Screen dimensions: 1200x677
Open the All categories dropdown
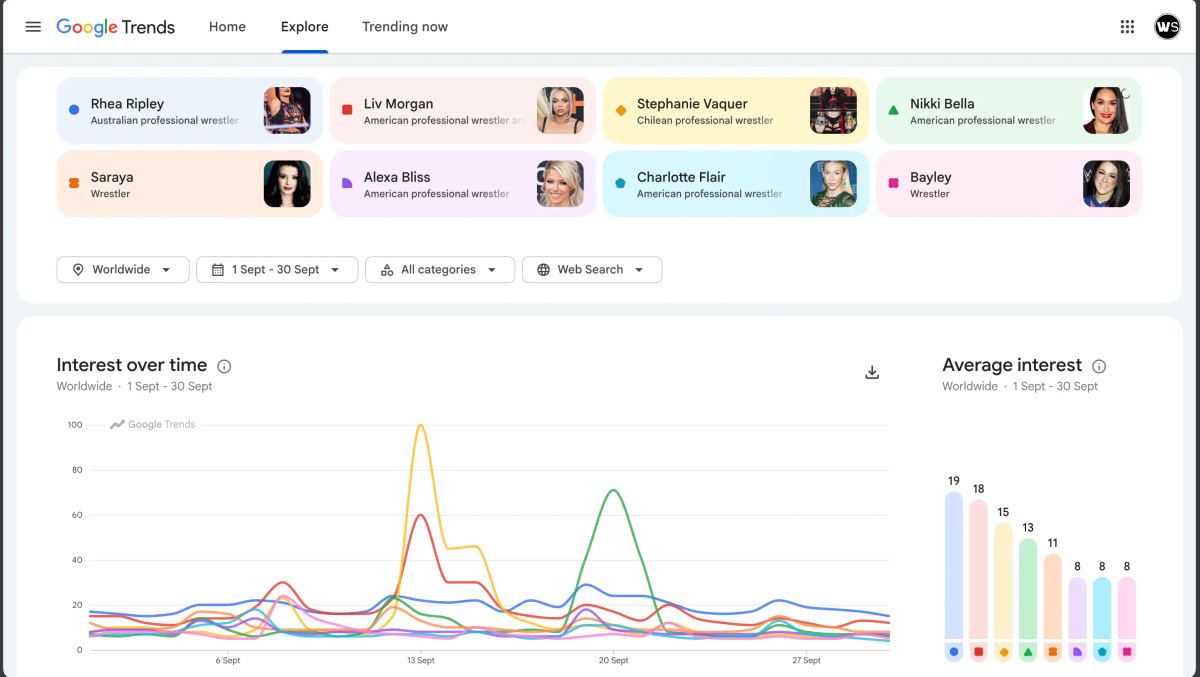pyautogui.click(x=440, y=270)
